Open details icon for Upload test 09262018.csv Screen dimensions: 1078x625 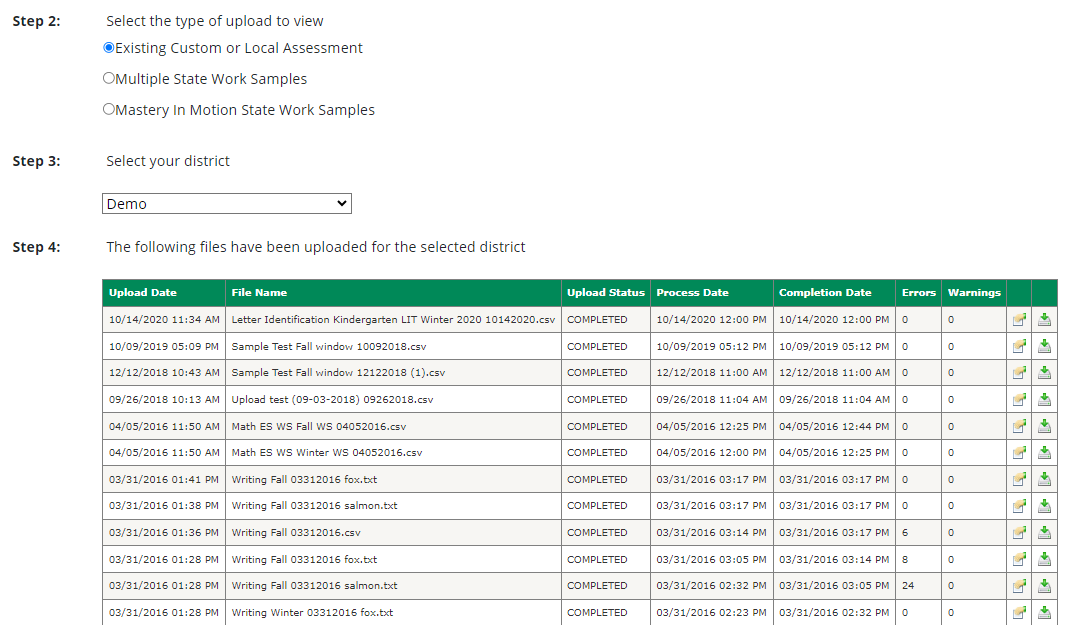1019,400
